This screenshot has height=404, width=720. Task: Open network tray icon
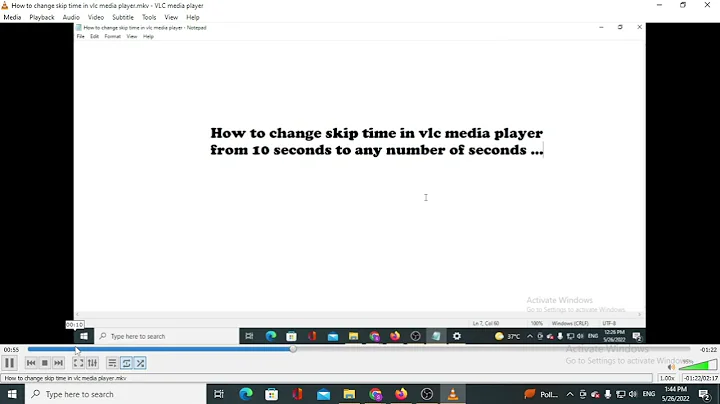620,394
